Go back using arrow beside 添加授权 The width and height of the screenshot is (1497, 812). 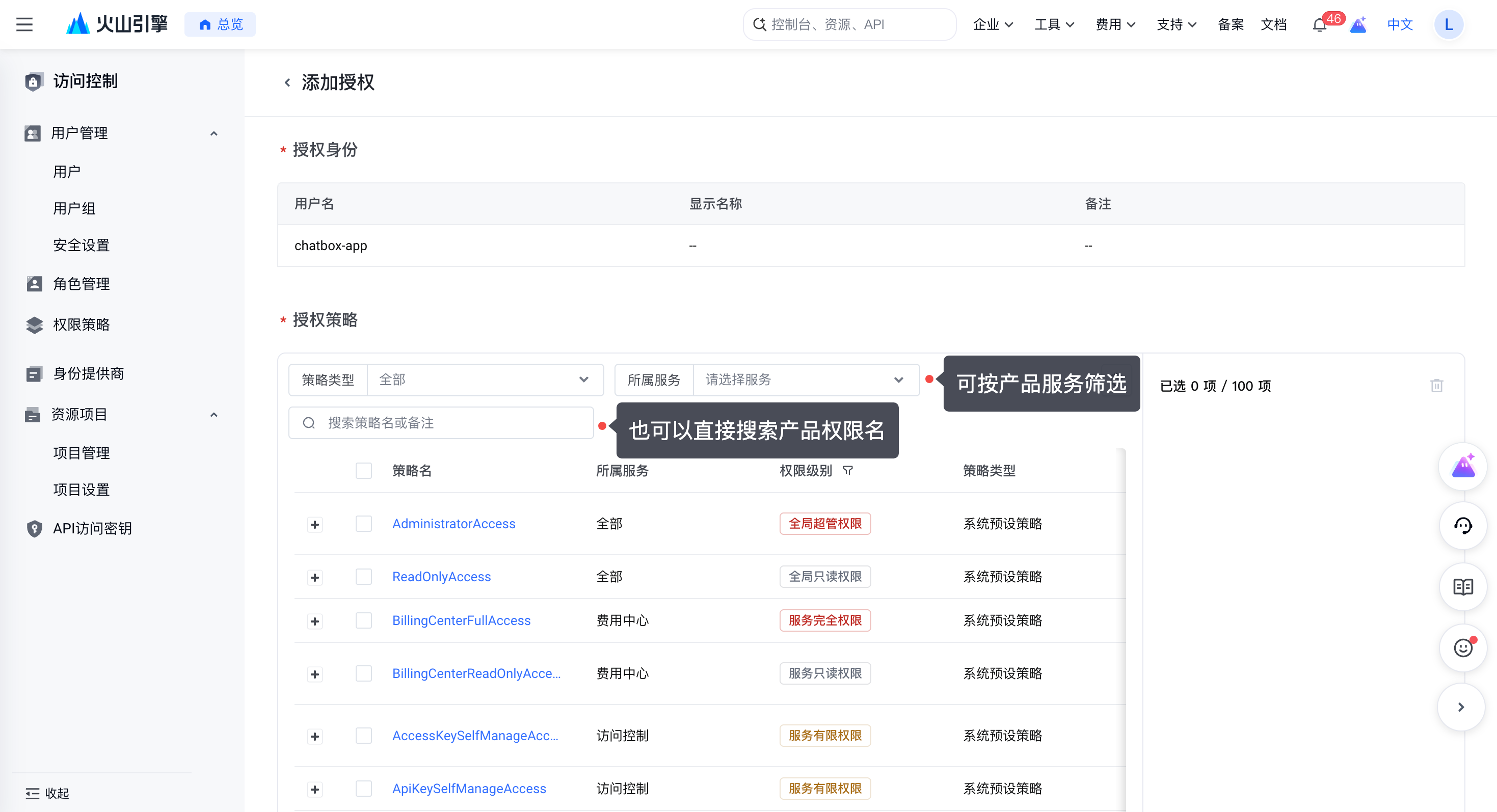tap(287, 83)
